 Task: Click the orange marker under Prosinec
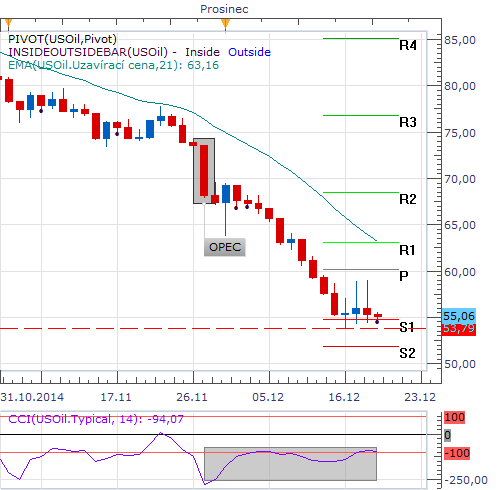[x=226, y=25]
